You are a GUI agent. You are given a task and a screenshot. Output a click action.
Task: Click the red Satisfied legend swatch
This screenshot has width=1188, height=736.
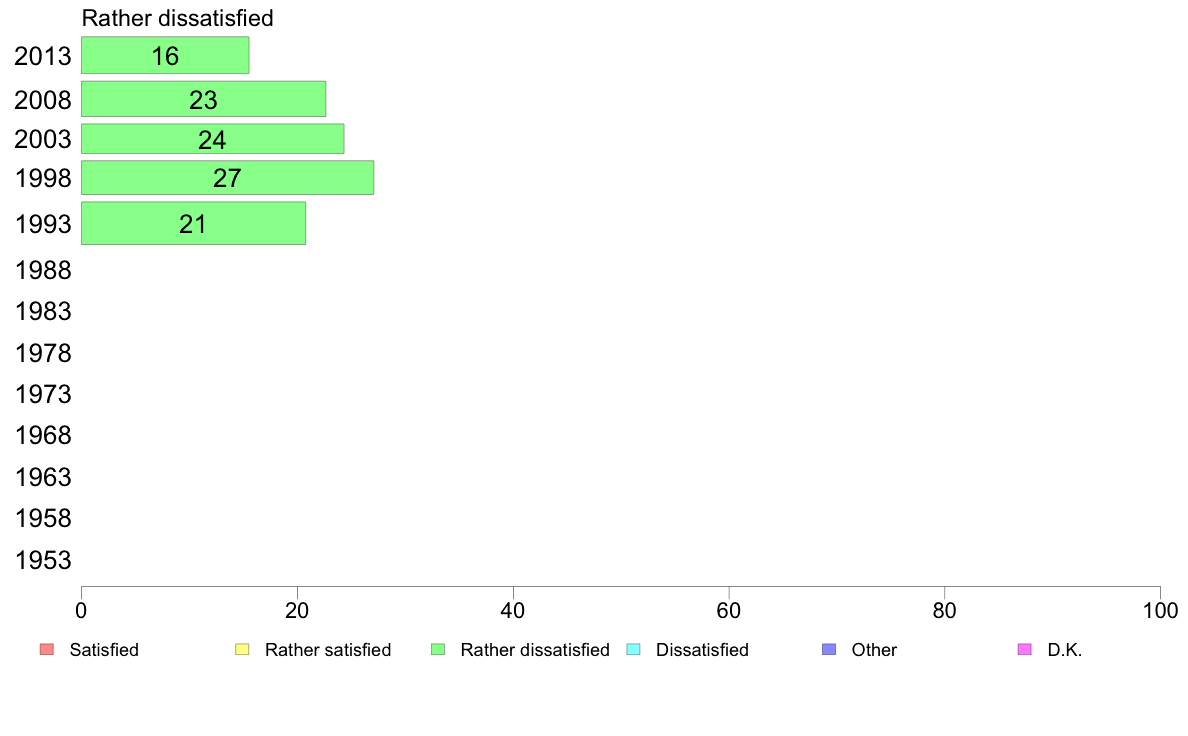click(x=47, y=650)
